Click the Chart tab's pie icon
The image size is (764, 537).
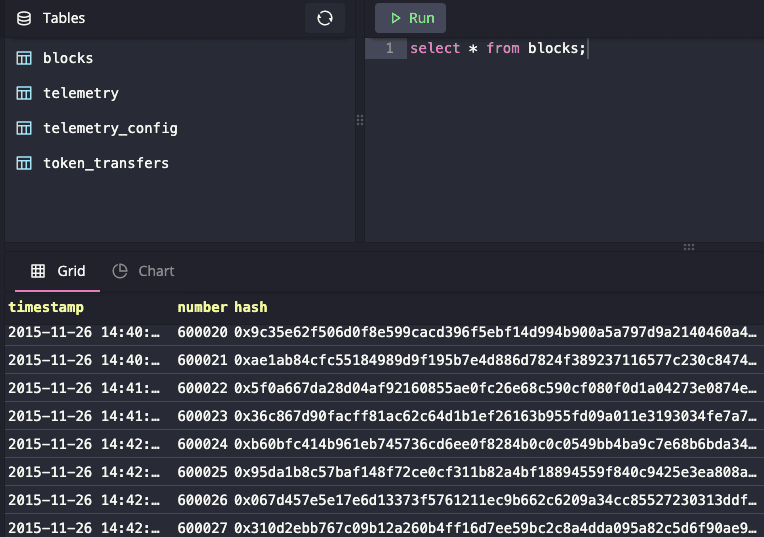[x=120, y=271]
